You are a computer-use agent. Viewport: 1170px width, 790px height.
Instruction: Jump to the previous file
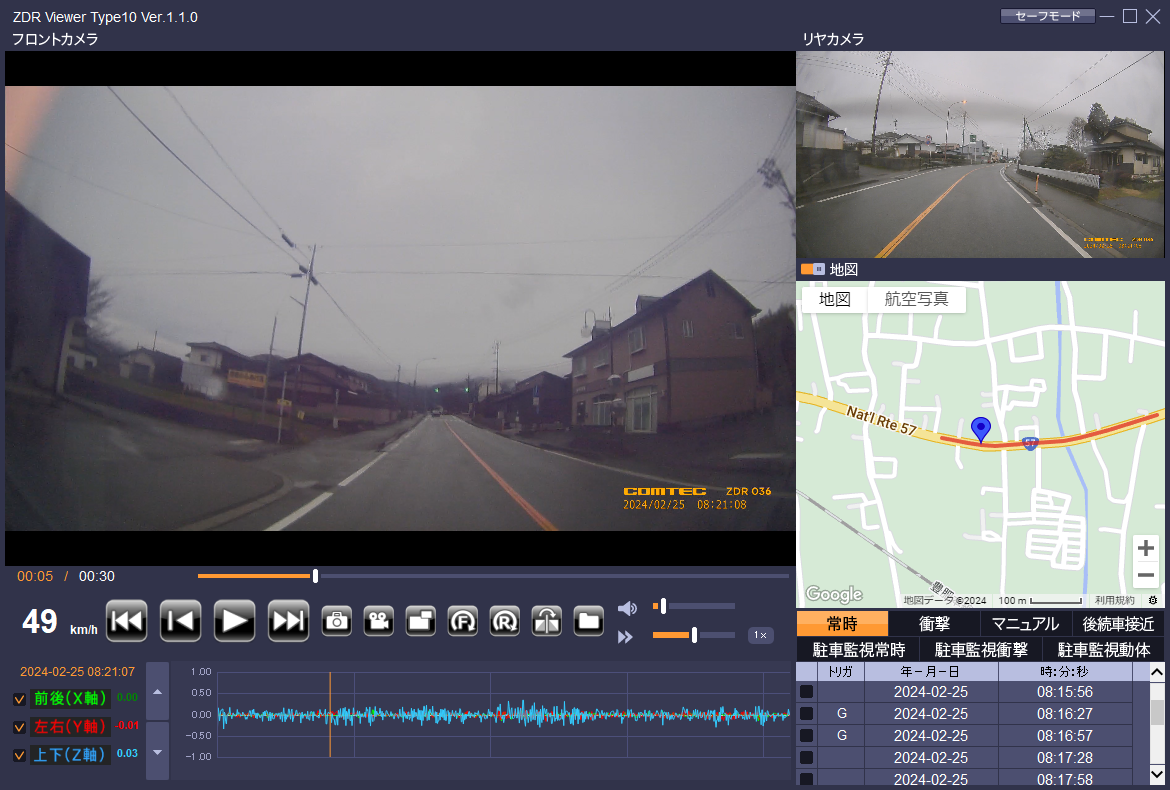(x=126, y=621)
